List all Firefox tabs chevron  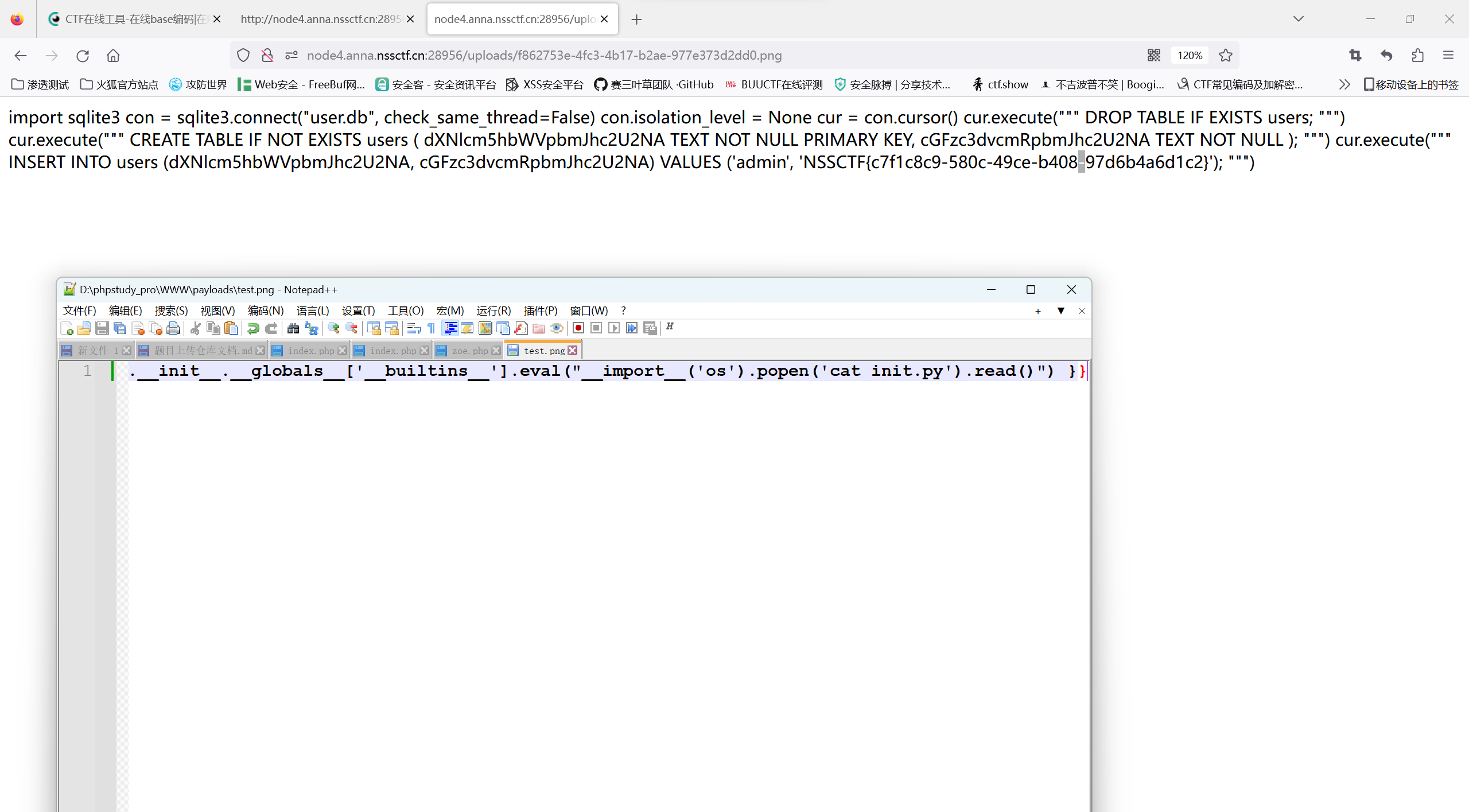(x=1299, y=19)
